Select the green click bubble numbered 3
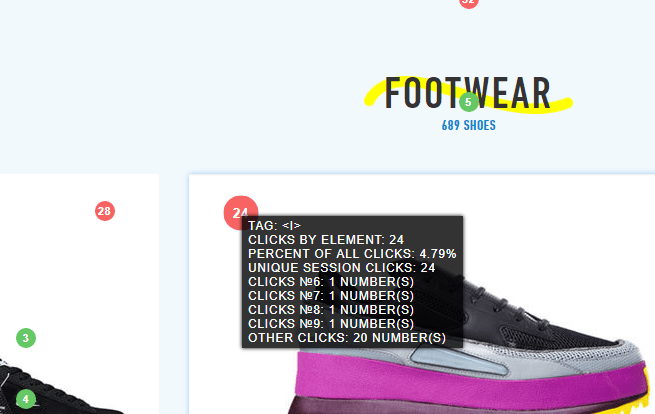This screenshot has height=414, width=655. (x=26, y=338)
